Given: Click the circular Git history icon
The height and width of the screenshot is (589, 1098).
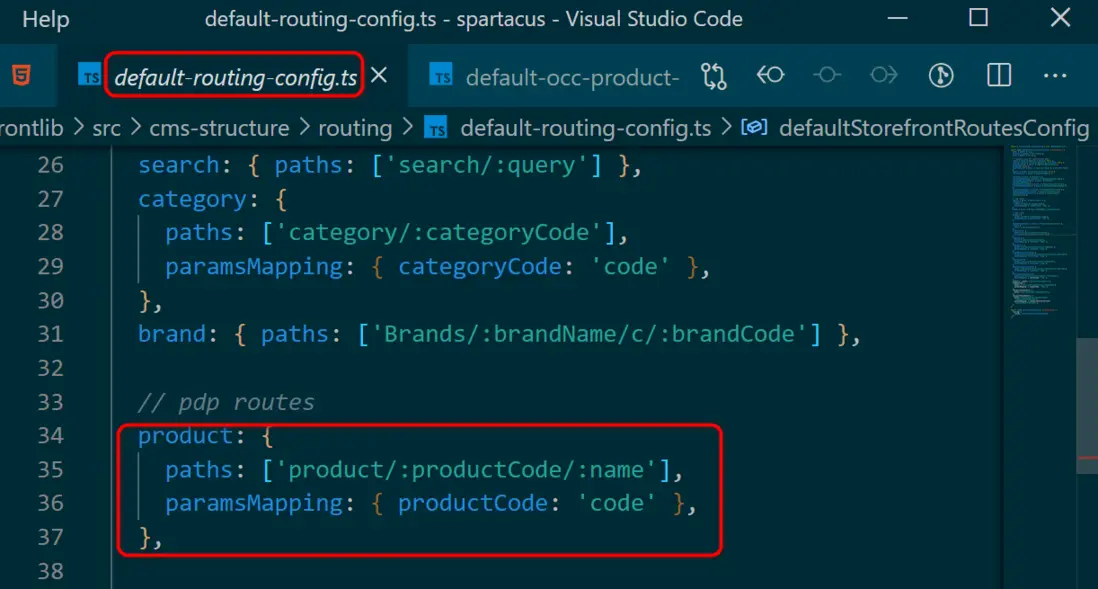Looking at the screenshot, I should (941, 75).
